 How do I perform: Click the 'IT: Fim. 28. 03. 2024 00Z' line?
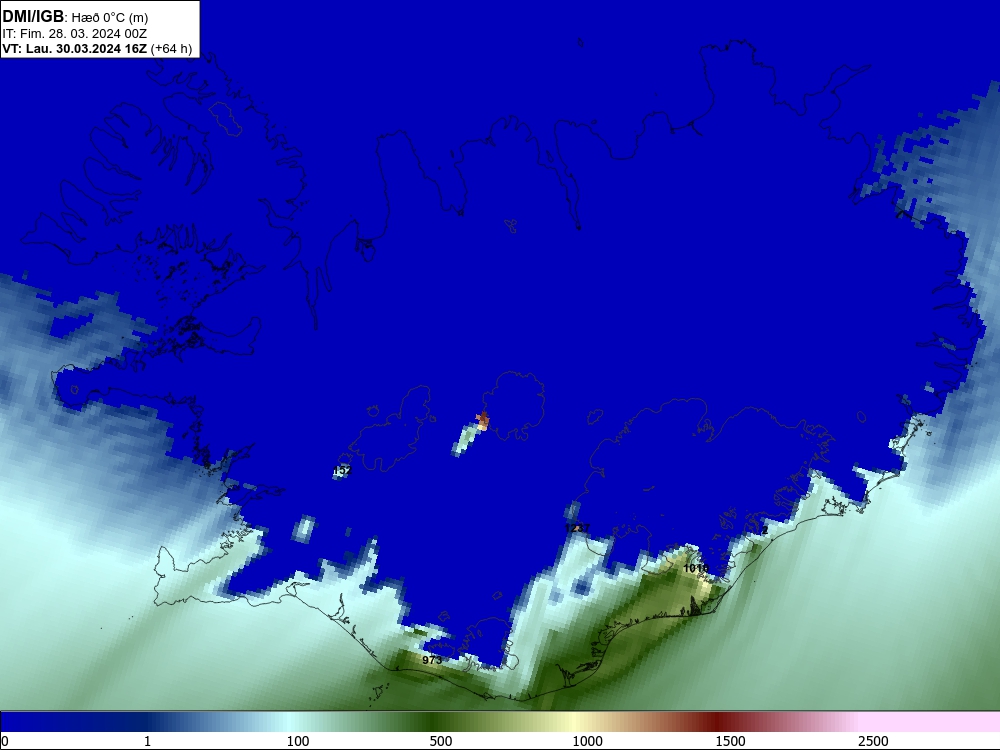[x=75, y=33]
